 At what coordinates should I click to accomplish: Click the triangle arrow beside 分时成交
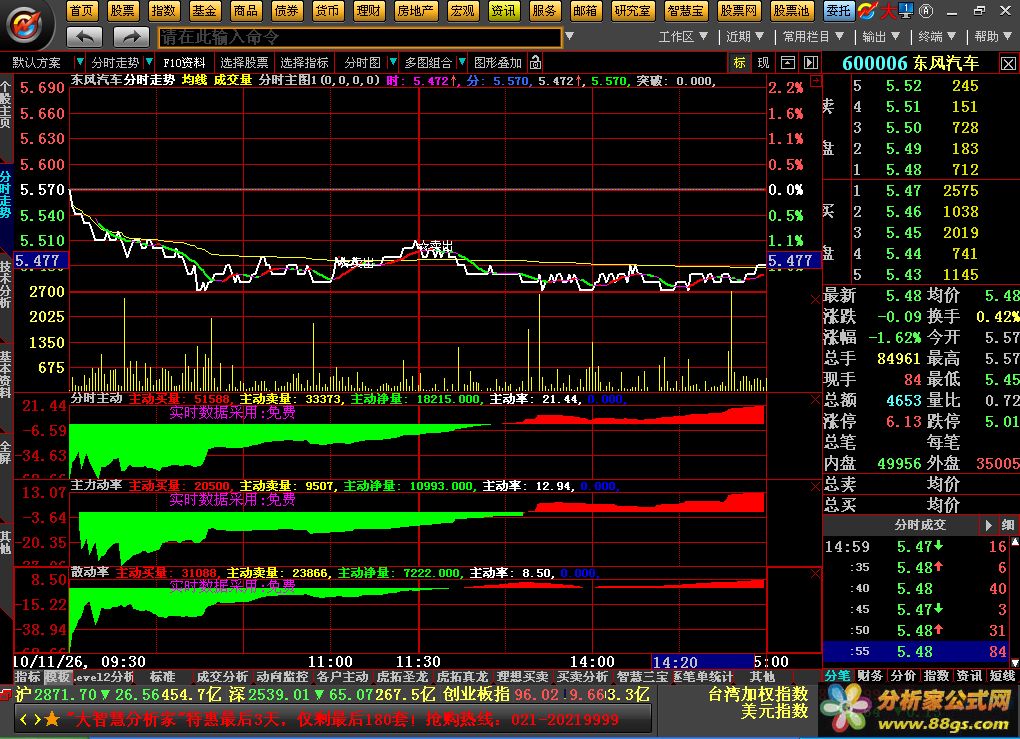(x=988, y=525)
